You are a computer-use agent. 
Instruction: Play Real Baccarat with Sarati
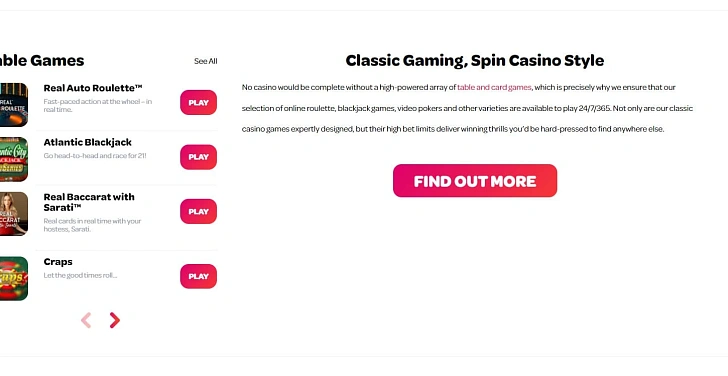click(198, 212)
